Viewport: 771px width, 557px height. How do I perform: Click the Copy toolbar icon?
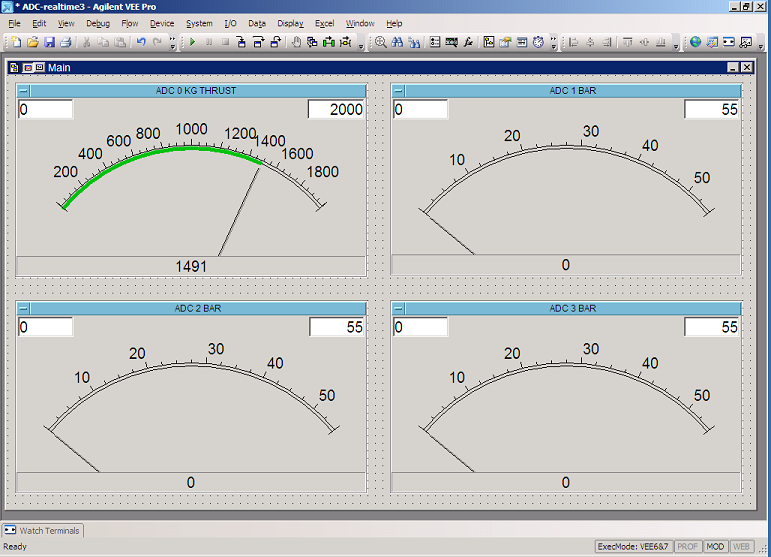(103, 42)
